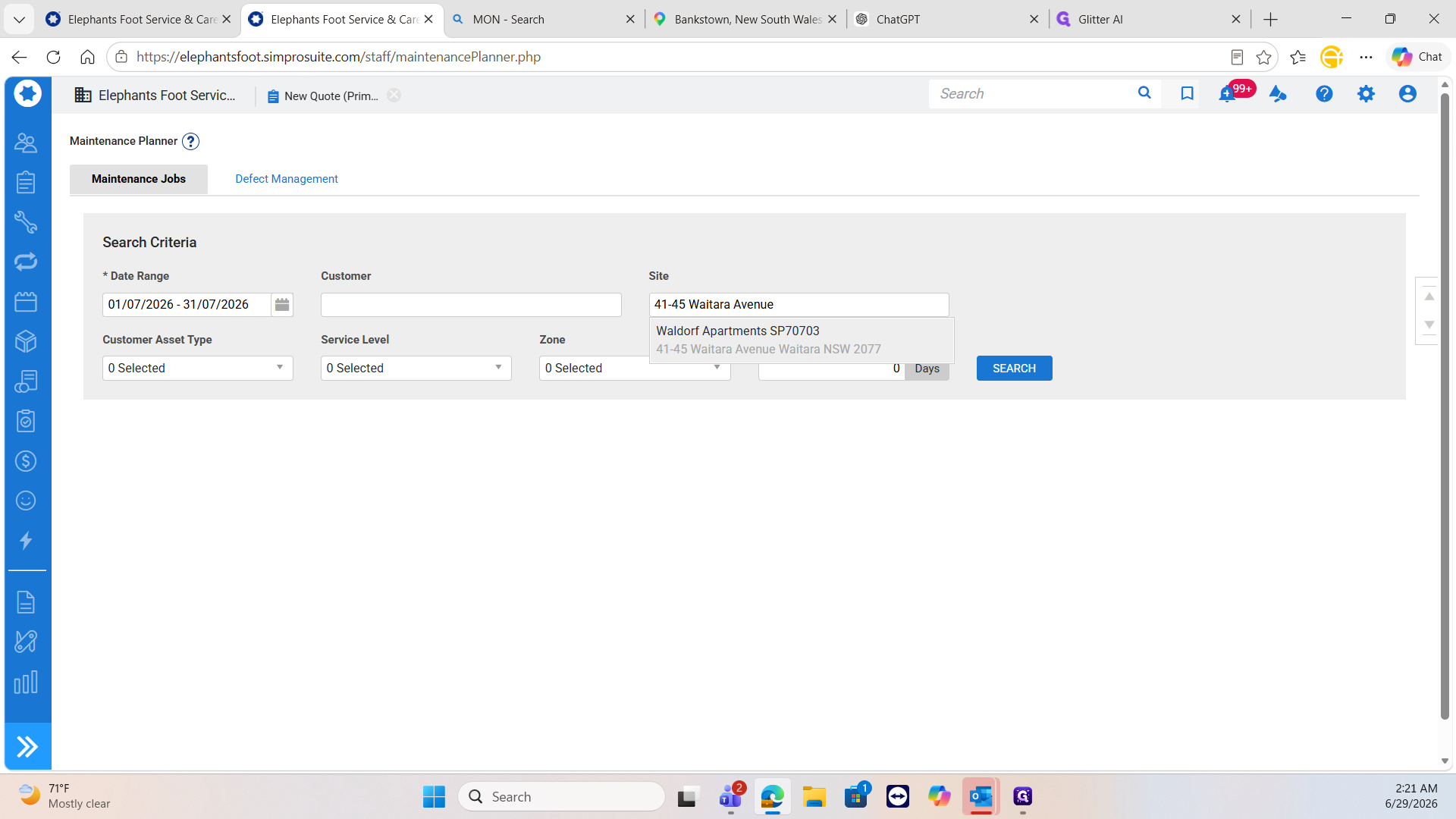Click Maintenance Planner help circle icon

[x=190, y=142]
